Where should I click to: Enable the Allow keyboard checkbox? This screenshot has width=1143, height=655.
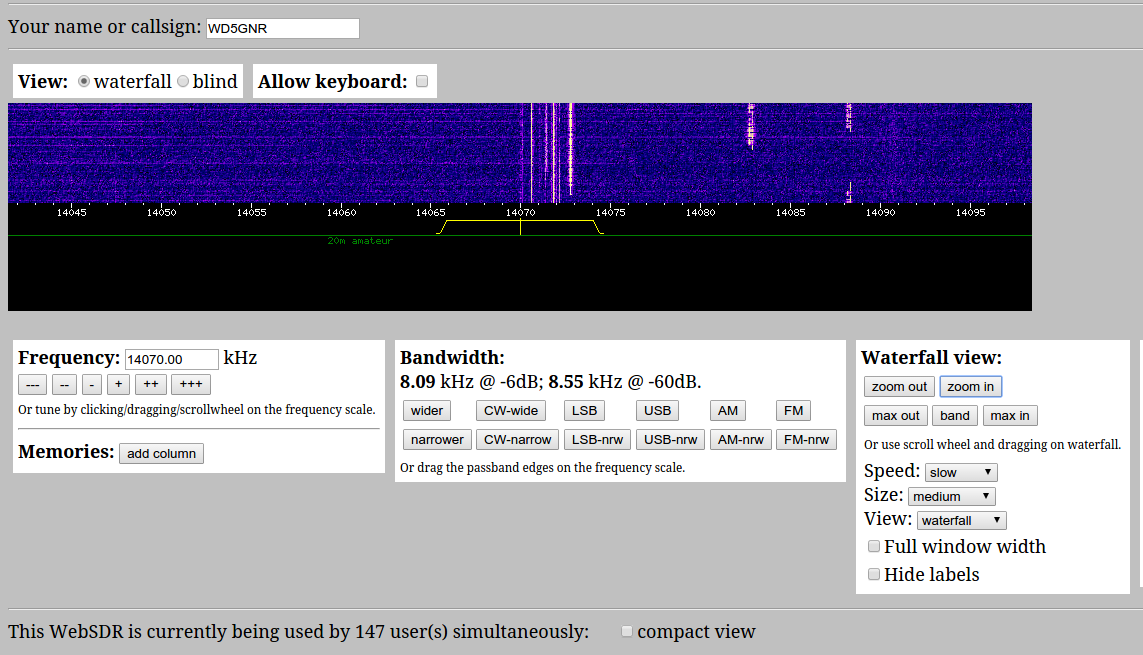[x=422, y=82]
